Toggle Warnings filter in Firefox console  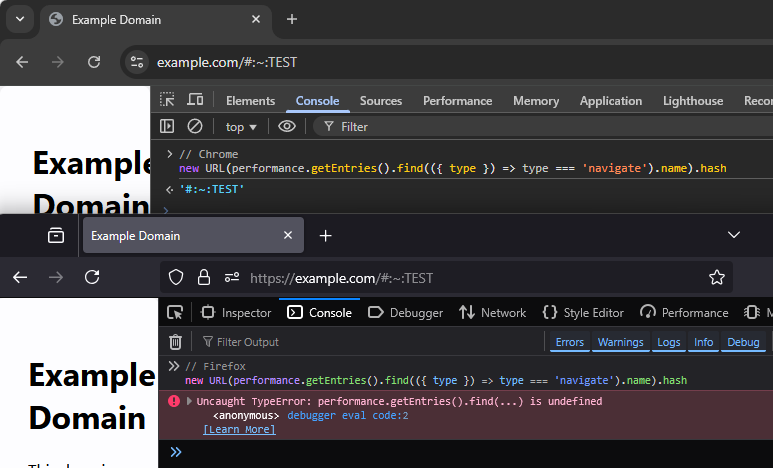(621, 342)
